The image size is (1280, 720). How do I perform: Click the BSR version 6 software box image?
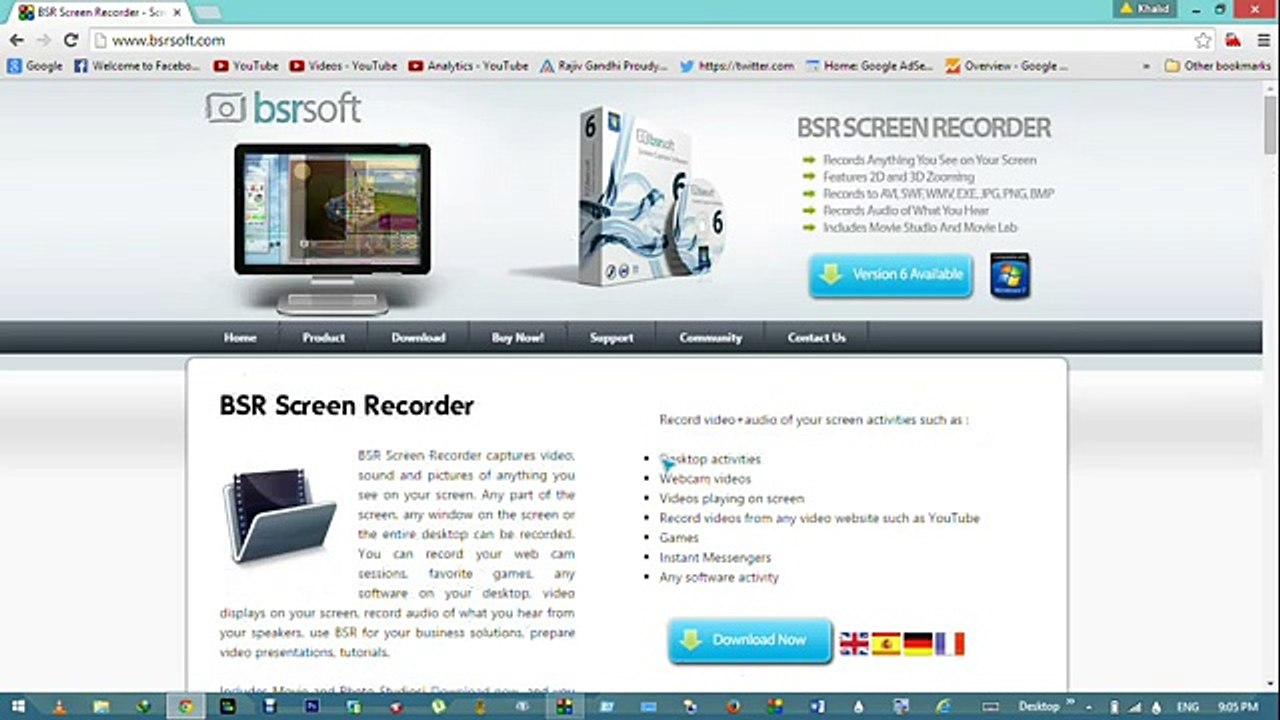pyautogui.click(x=650, y=195)
